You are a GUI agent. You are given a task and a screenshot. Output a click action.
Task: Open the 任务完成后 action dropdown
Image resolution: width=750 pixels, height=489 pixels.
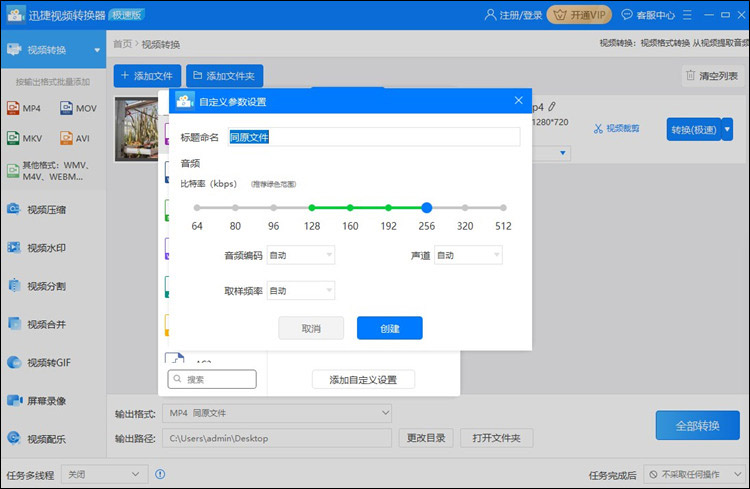tap(695, 474)
